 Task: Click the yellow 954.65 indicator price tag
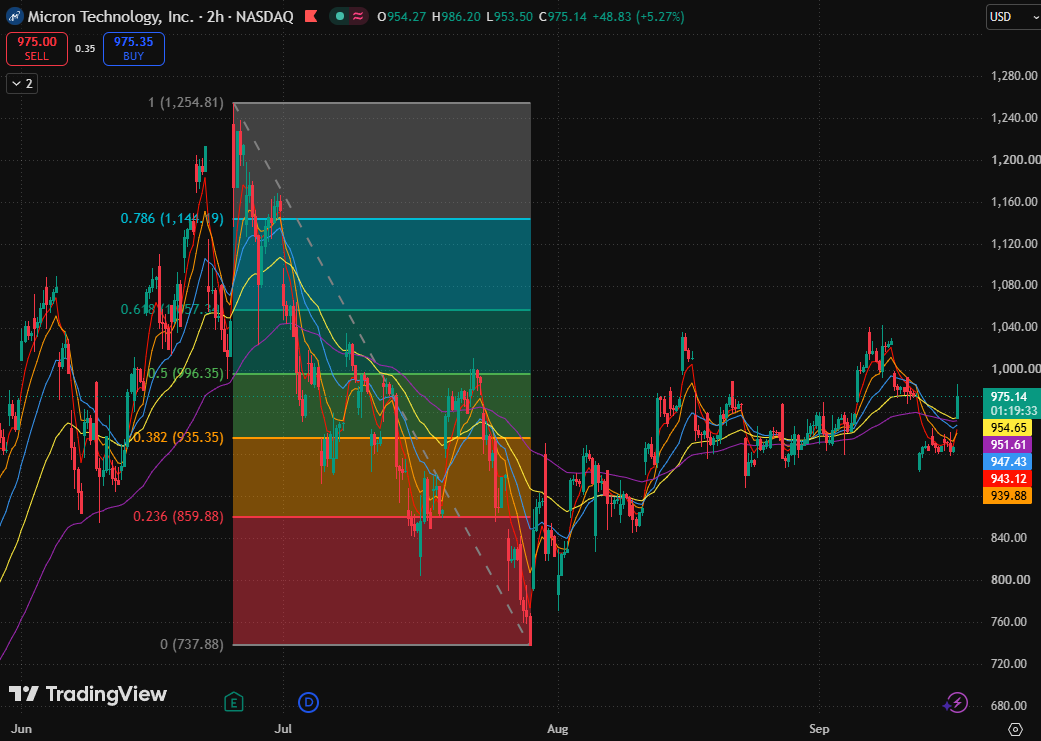coord(1008,428)
